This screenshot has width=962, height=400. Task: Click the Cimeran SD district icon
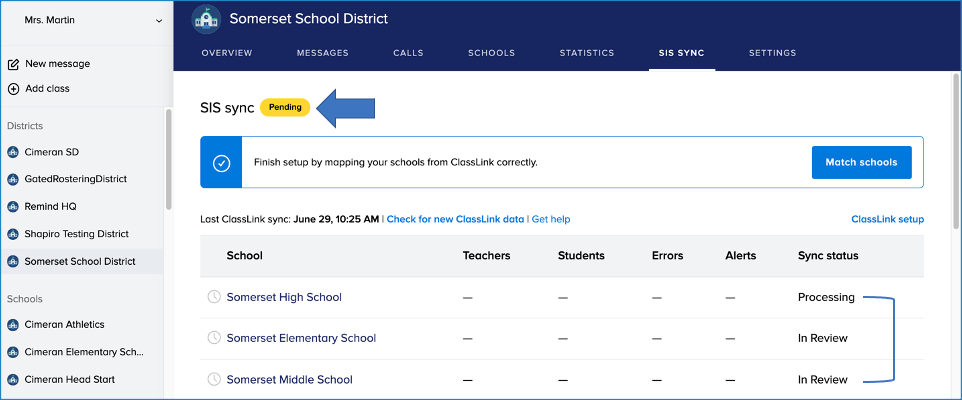tap(13, 152)
